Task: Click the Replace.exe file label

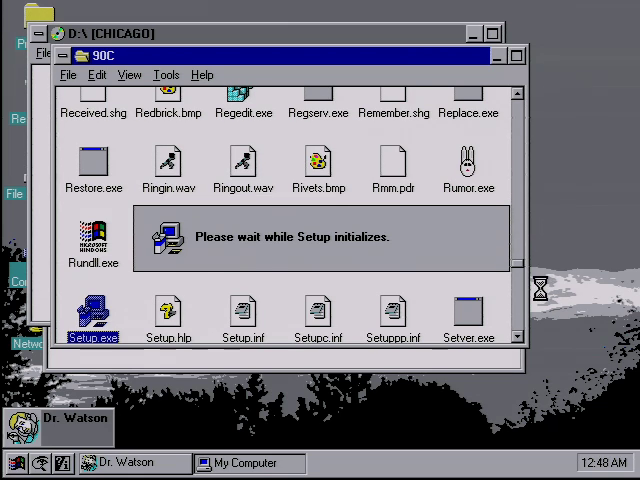Action: click(468, 113)
